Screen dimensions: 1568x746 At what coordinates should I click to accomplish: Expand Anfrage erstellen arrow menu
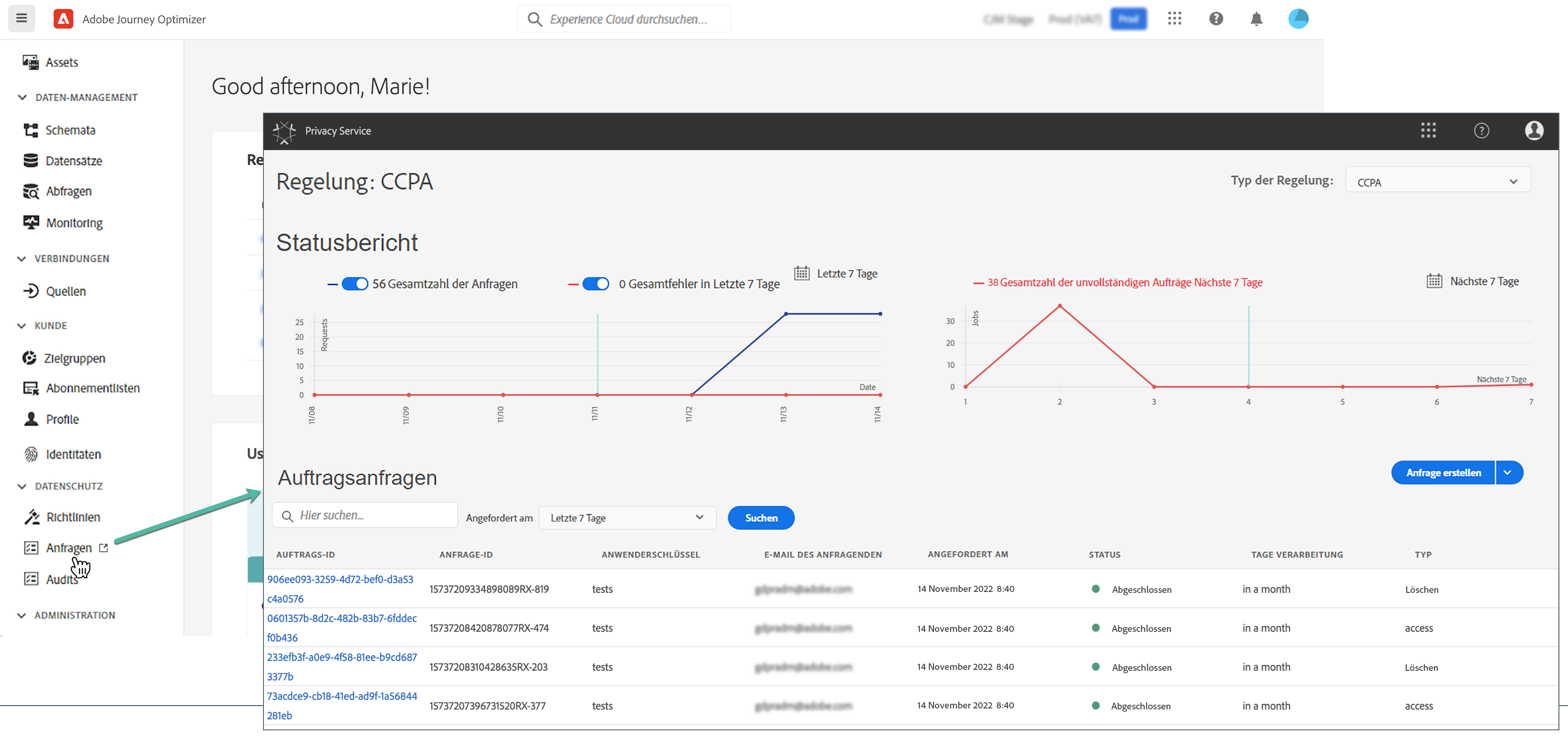point(1508,473)
